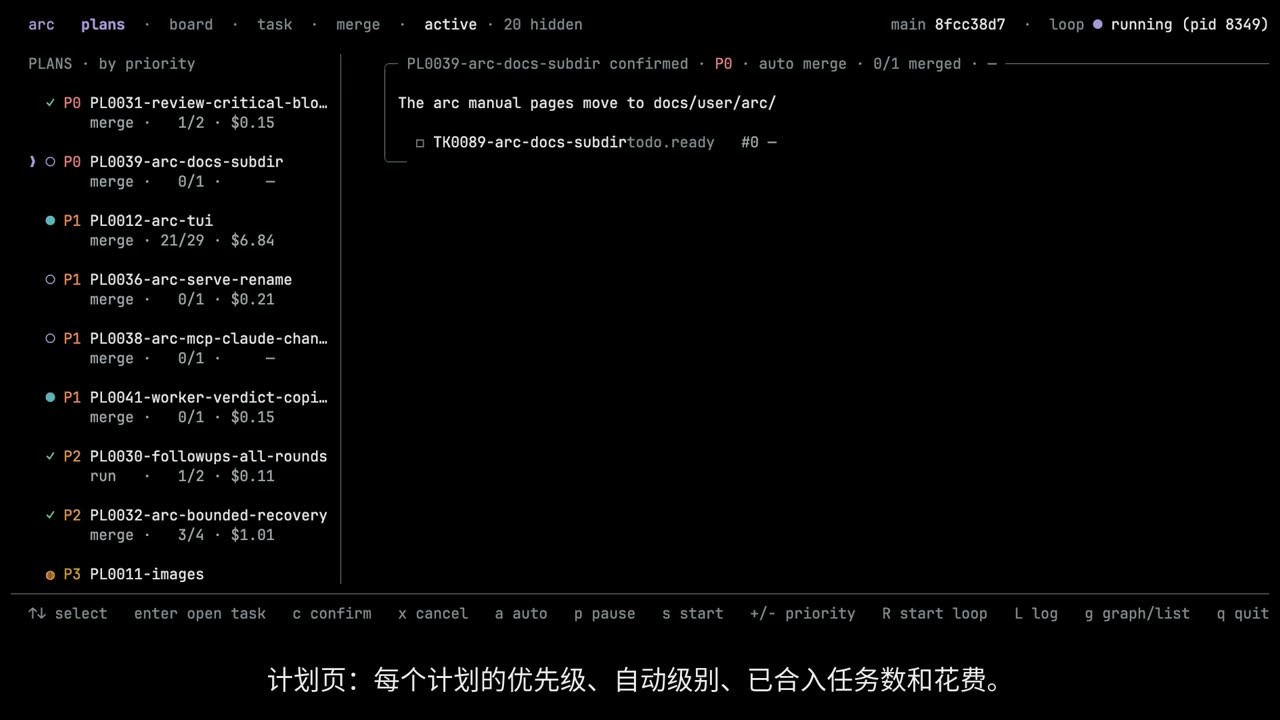The image size is (1280, 720).
Task: Select plan PL0041-worker-verdict-copi
Action: [208, 398]
